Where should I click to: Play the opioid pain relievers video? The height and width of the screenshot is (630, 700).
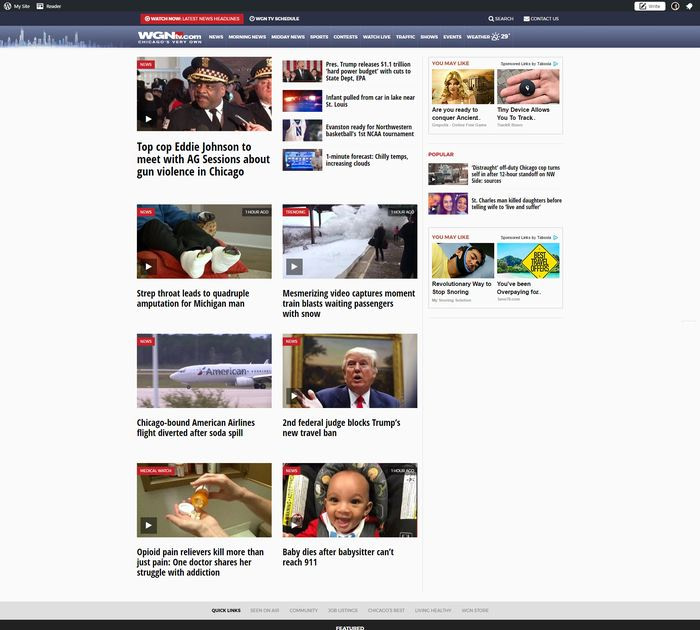pos(149,525)
